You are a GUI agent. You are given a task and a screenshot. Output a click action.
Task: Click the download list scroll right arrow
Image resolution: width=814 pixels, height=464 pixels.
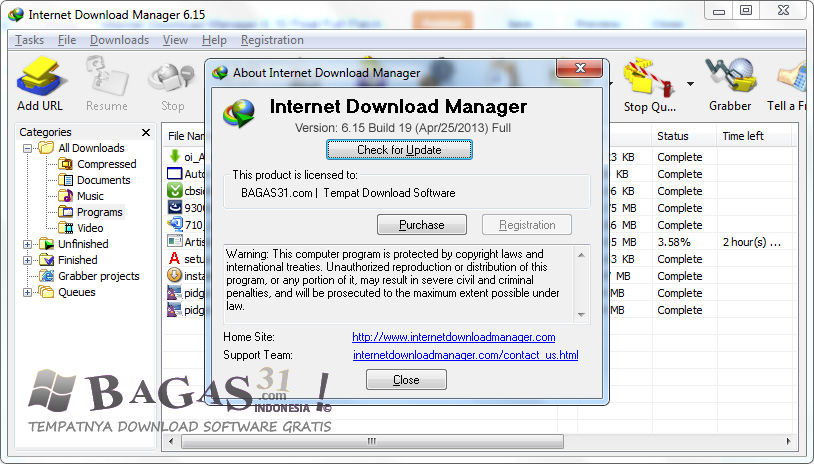789,442
